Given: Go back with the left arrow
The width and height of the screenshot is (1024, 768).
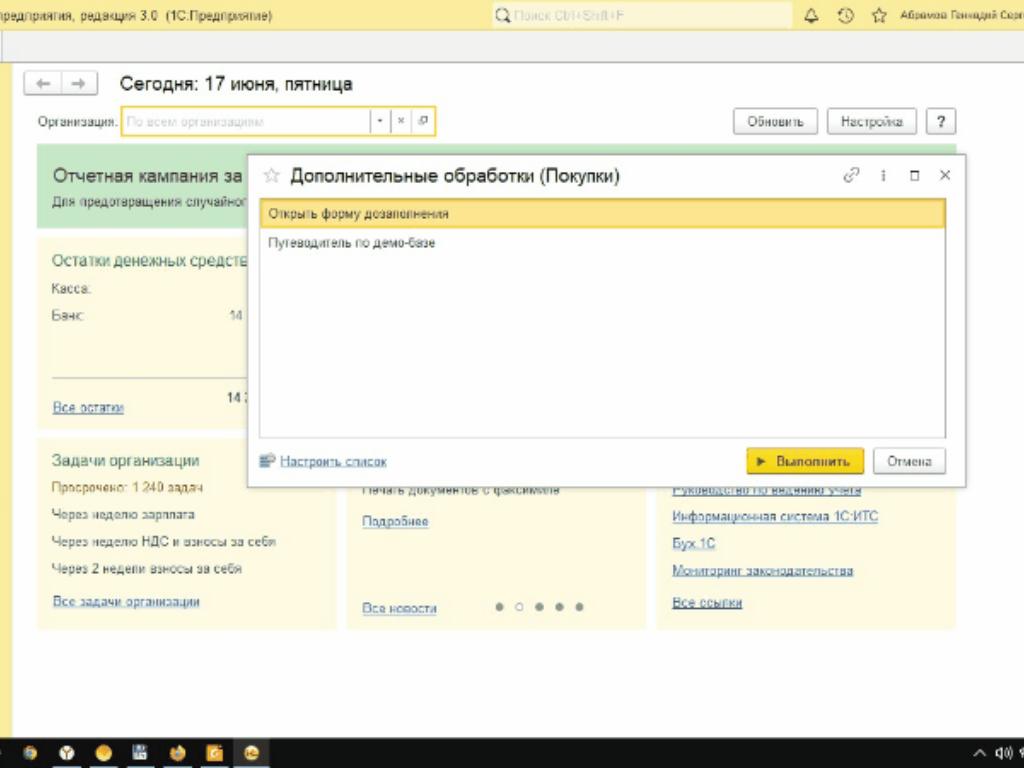Looking at the screenshot, I should tap(43, 84).
